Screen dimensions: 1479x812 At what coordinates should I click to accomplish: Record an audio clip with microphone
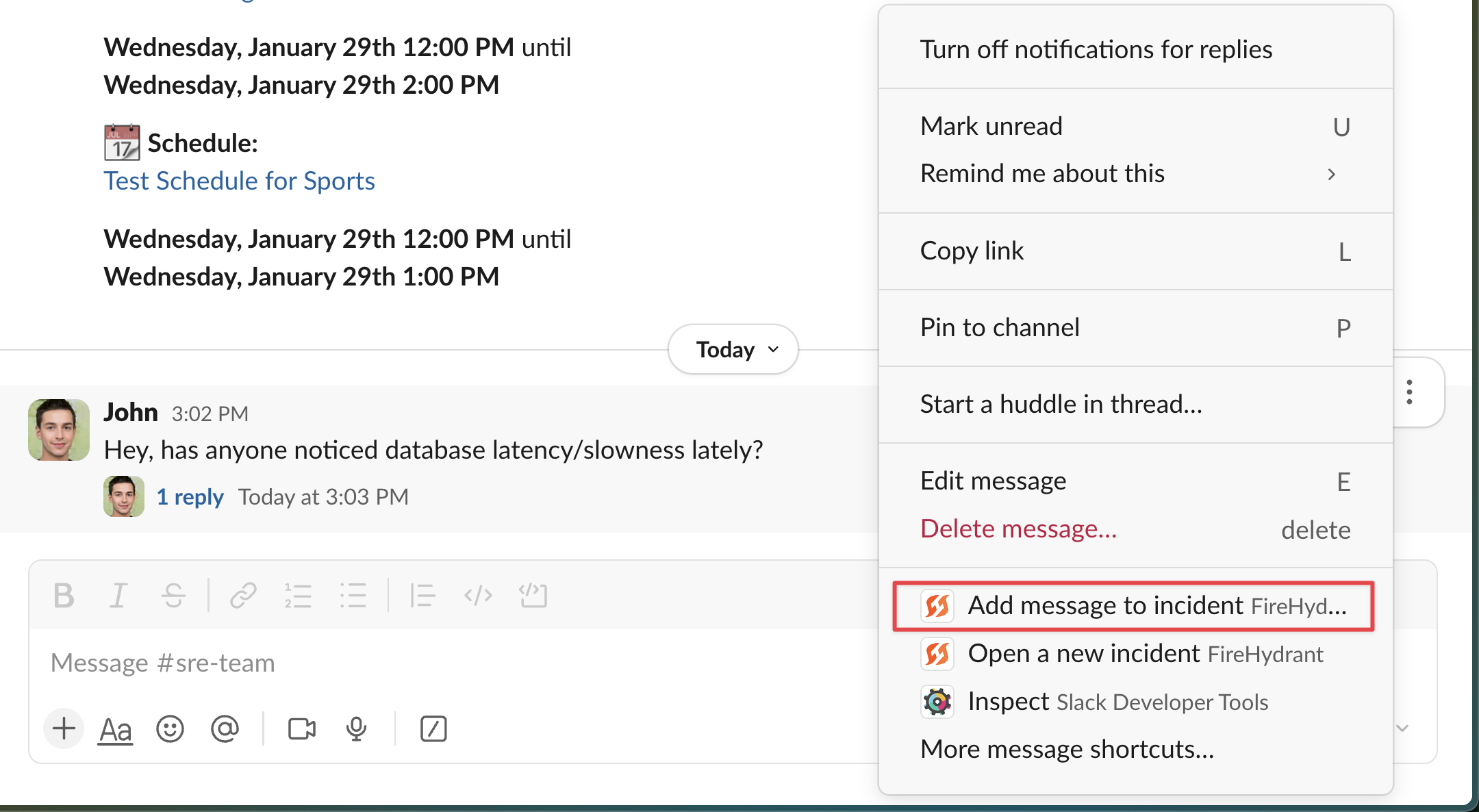pos(356,728)
